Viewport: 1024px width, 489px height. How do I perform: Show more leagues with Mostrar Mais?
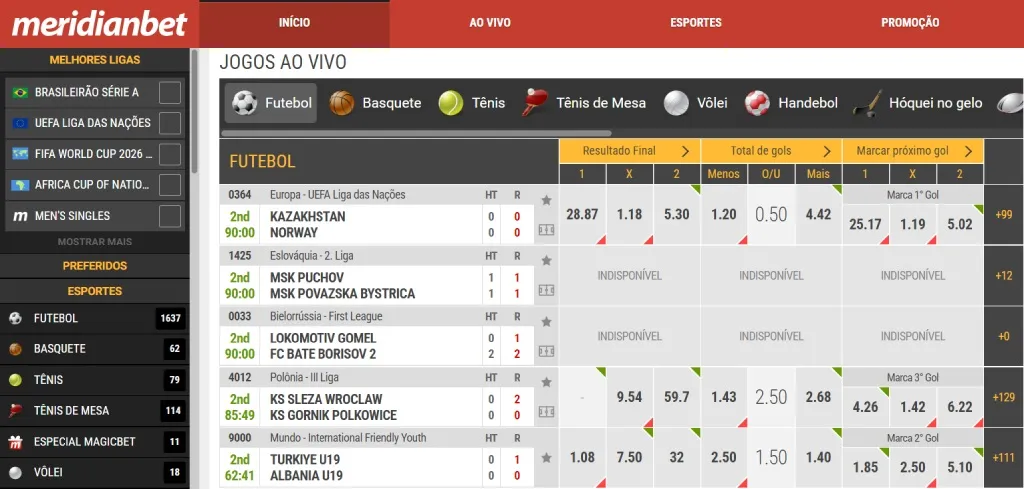tap(95, 242)
